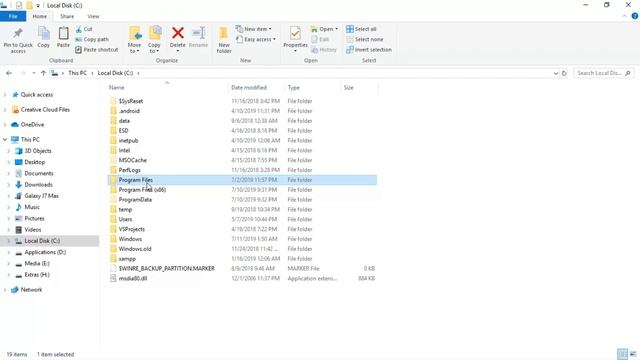Screen dimensions: 640x360
Task: Select the Program Files (x86) folder
Action: point(242,190)
